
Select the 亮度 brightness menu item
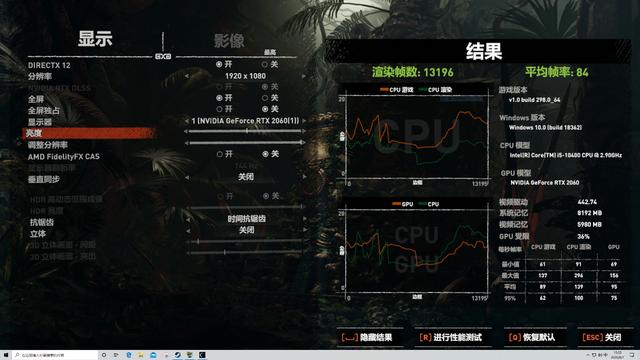[88, 133]
